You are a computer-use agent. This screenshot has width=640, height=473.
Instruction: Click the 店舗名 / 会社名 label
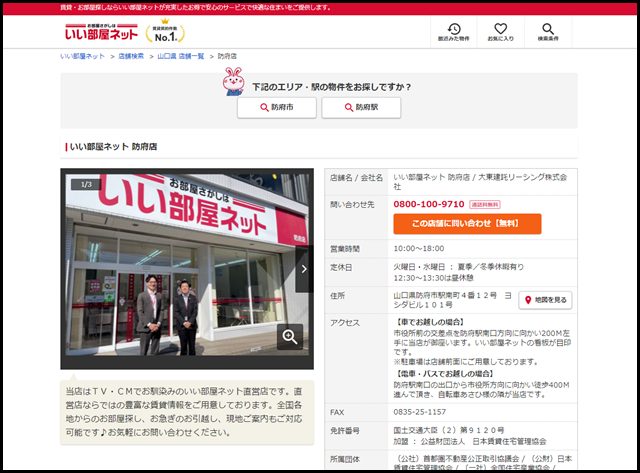click(356, 178)
